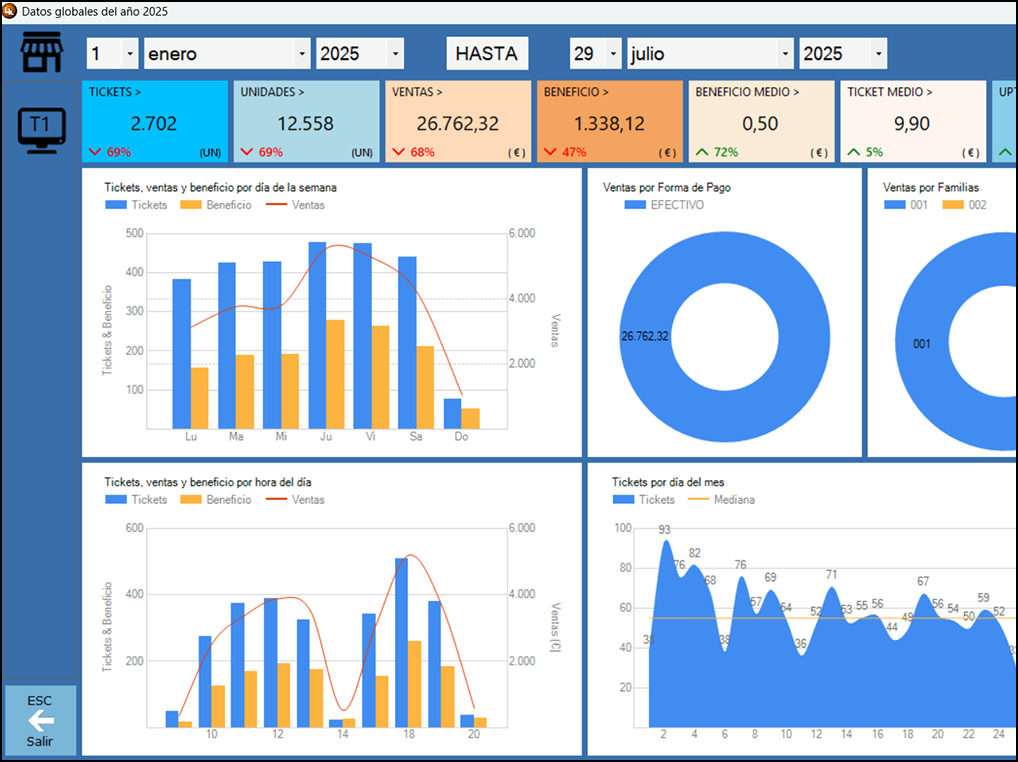
Task: Click the store shop icon in sidebar
Action: click(x=41, y=53)
